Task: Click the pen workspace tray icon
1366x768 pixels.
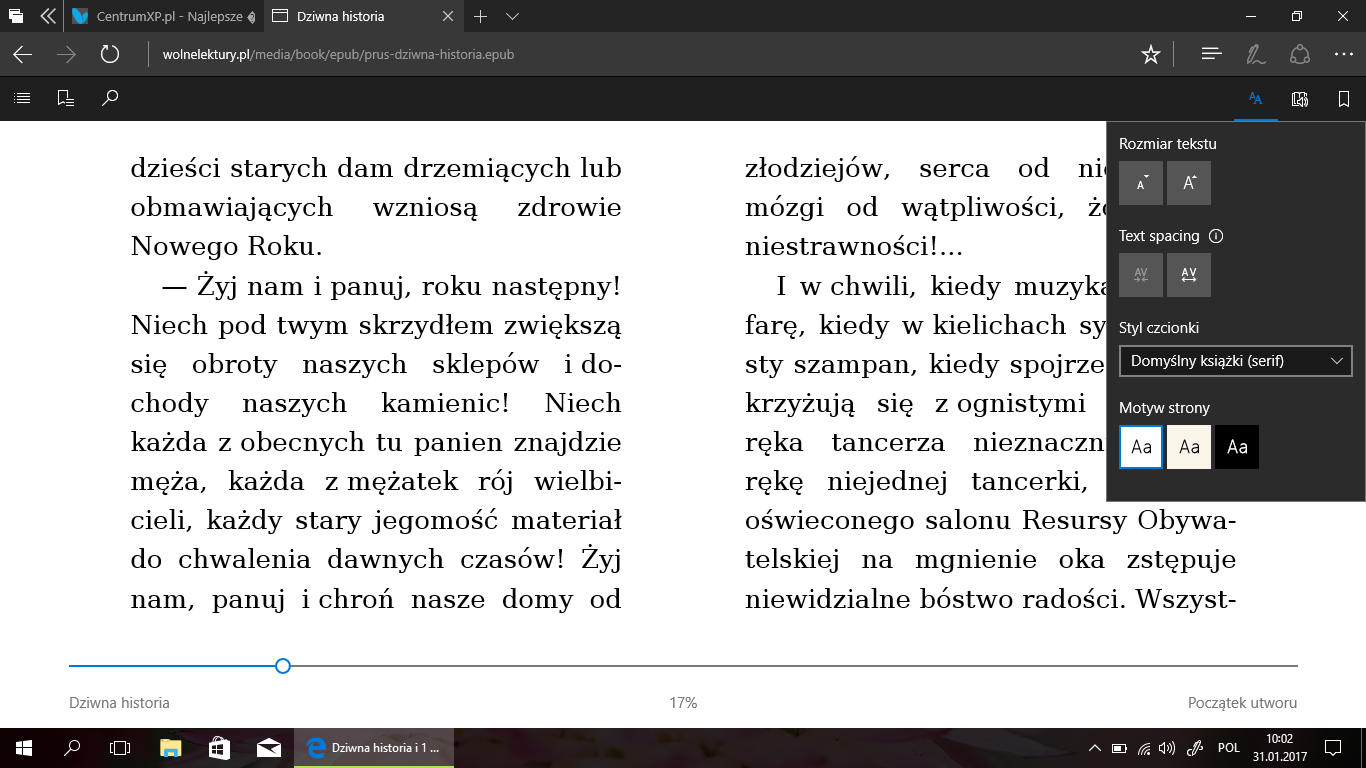Action: point(1193,747)
